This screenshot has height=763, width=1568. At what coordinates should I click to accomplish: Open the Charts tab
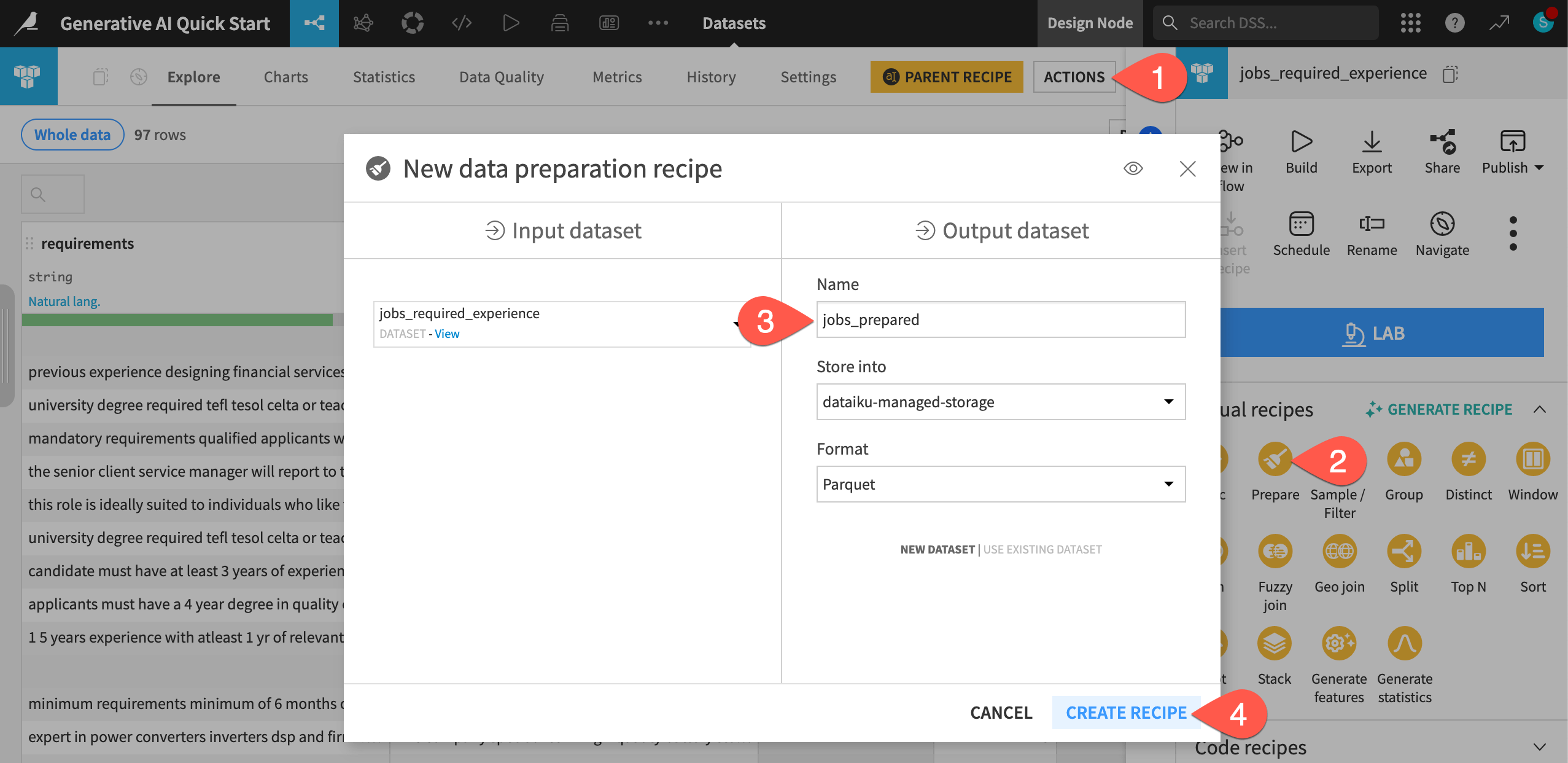(285, 76)
